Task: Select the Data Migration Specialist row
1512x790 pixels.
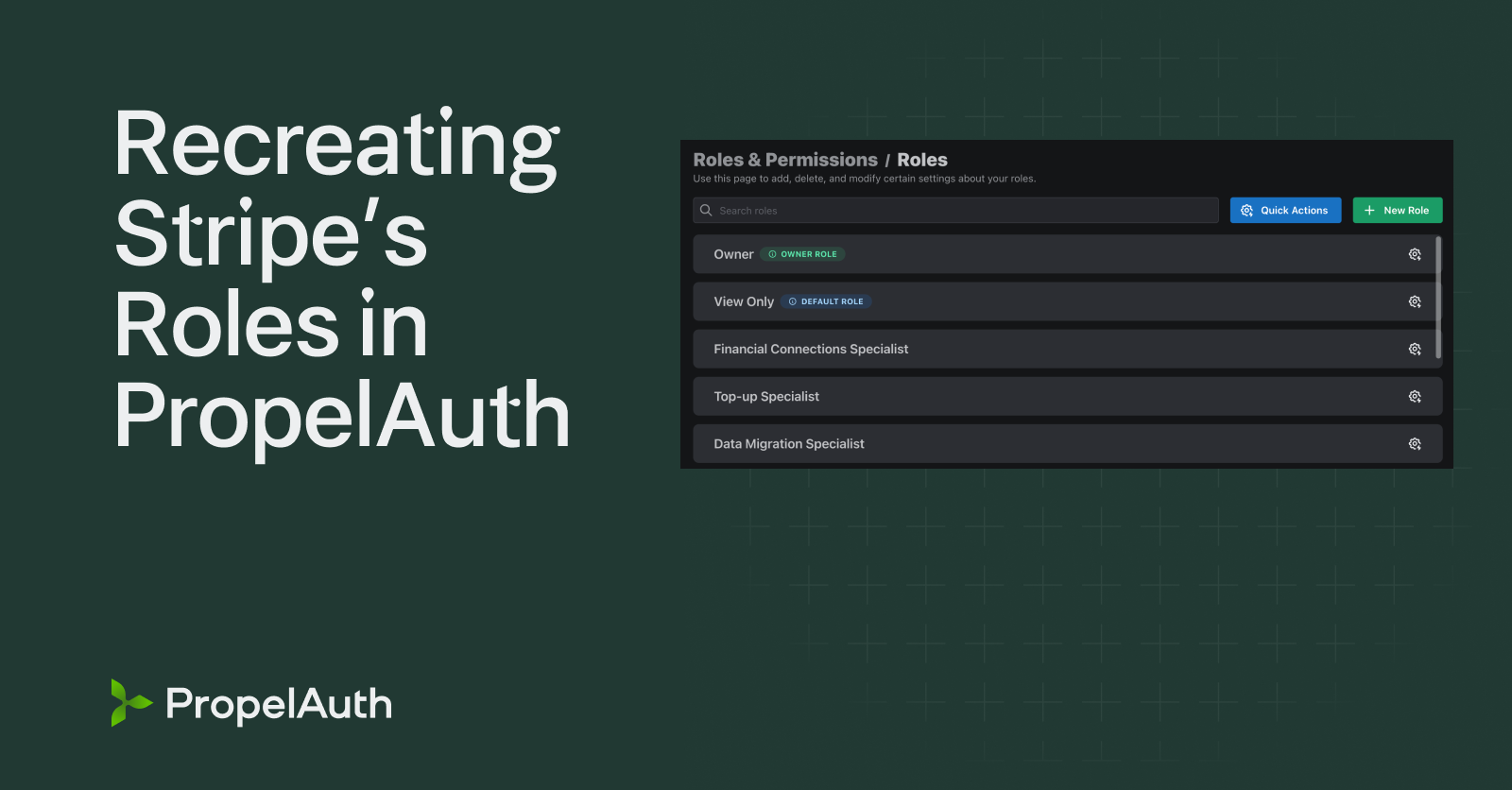Action: pos(1068,443)
